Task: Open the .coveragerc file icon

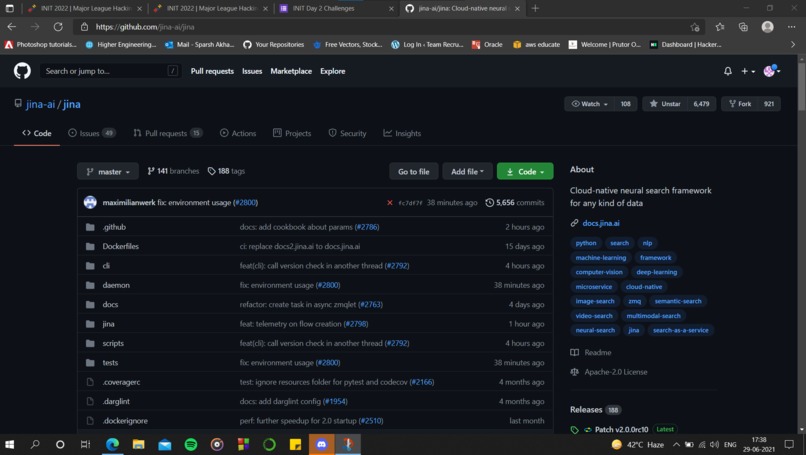Action: [x=90, y=382]
